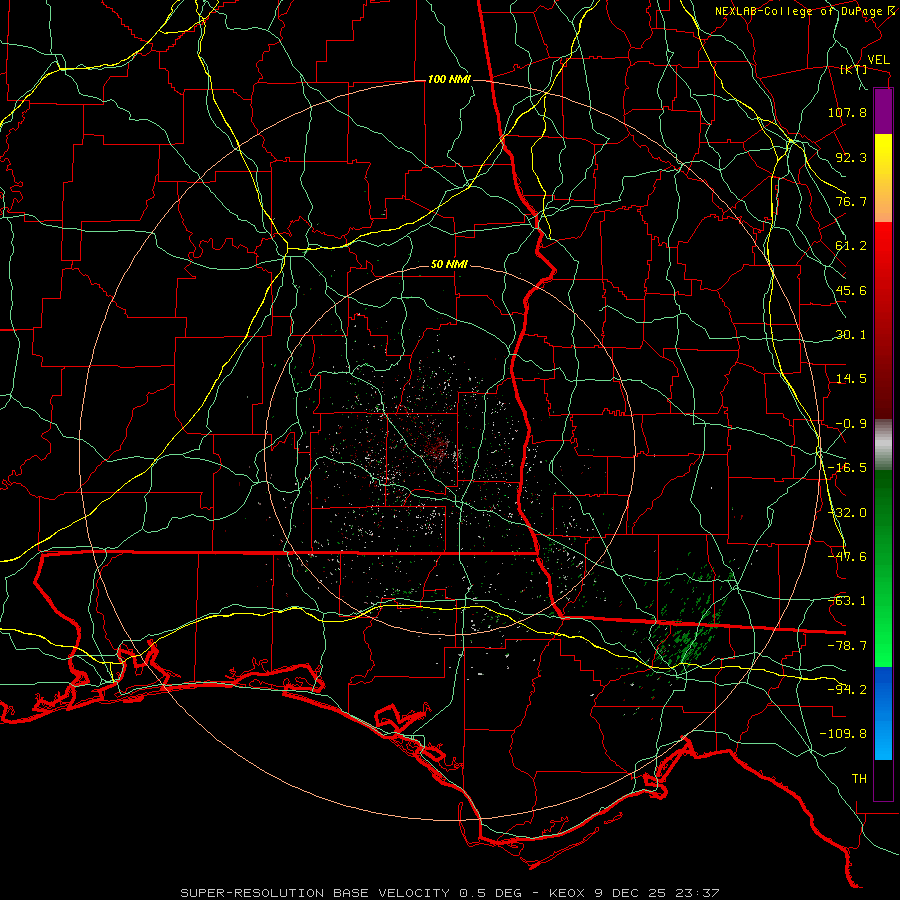Click the 61.2 velocity scale value
Viewport: 900px width, 900px height.
(851, 246)
